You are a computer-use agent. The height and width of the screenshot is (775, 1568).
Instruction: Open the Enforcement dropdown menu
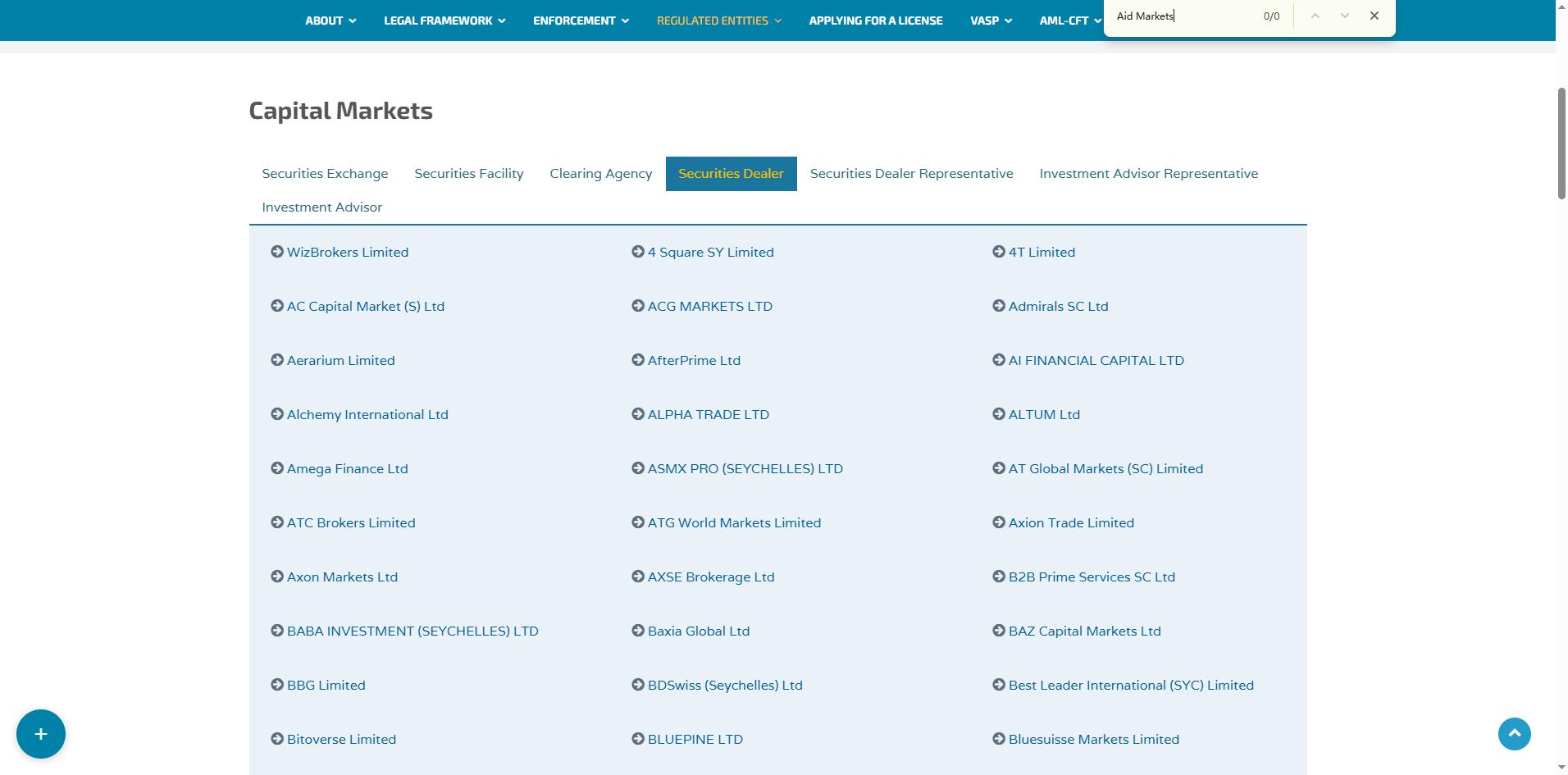[581, 21]
